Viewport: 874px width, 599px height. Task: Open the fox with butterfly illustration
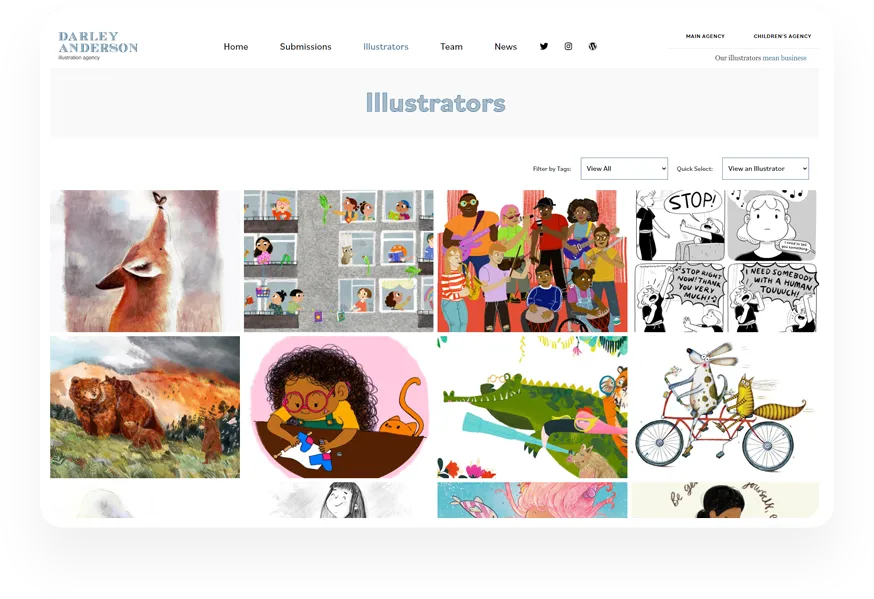(x=145, y=261)
